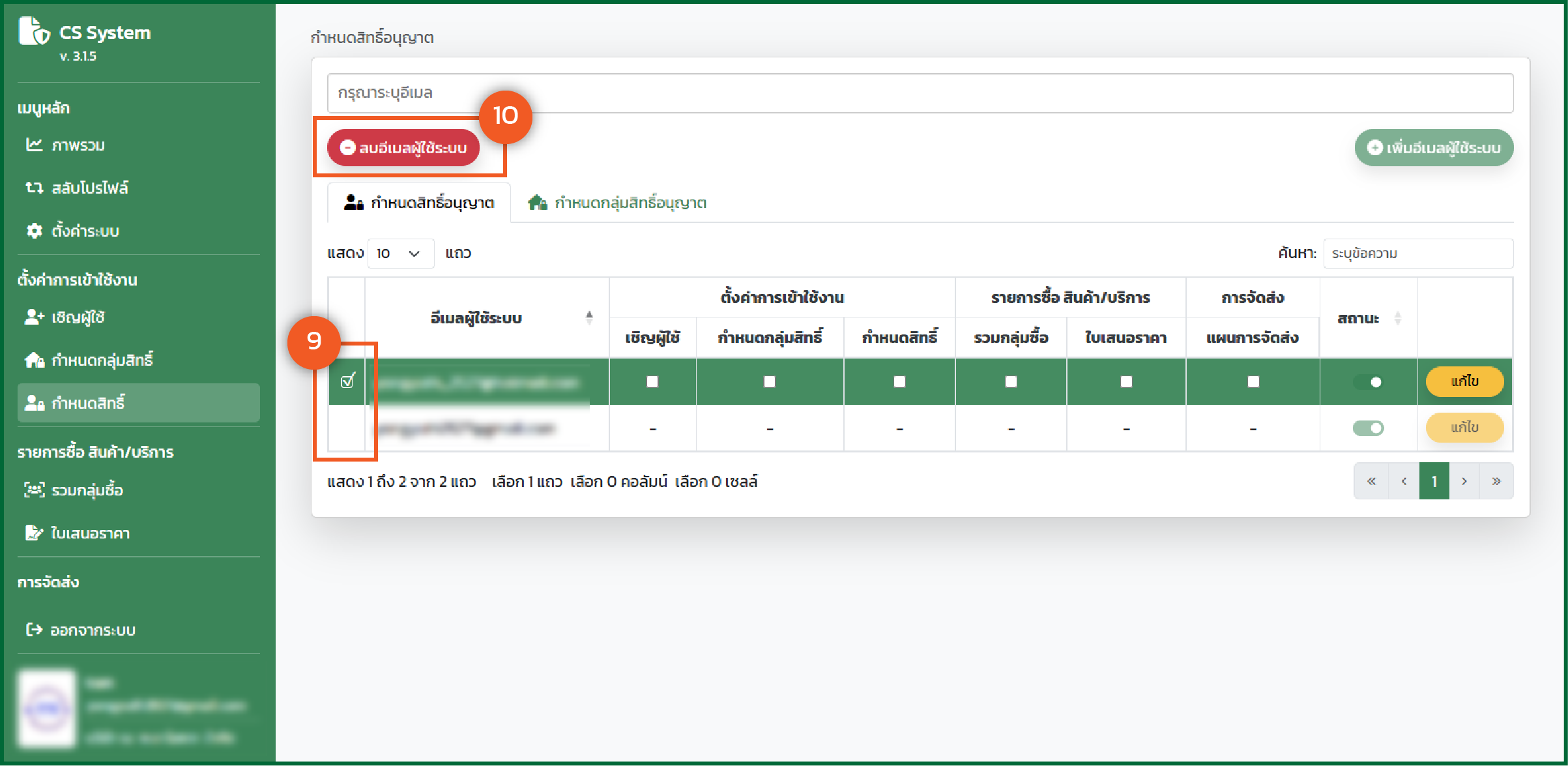Select the กำหนดสิทธิ์อนุญาต tab

[x=419, y=203]
